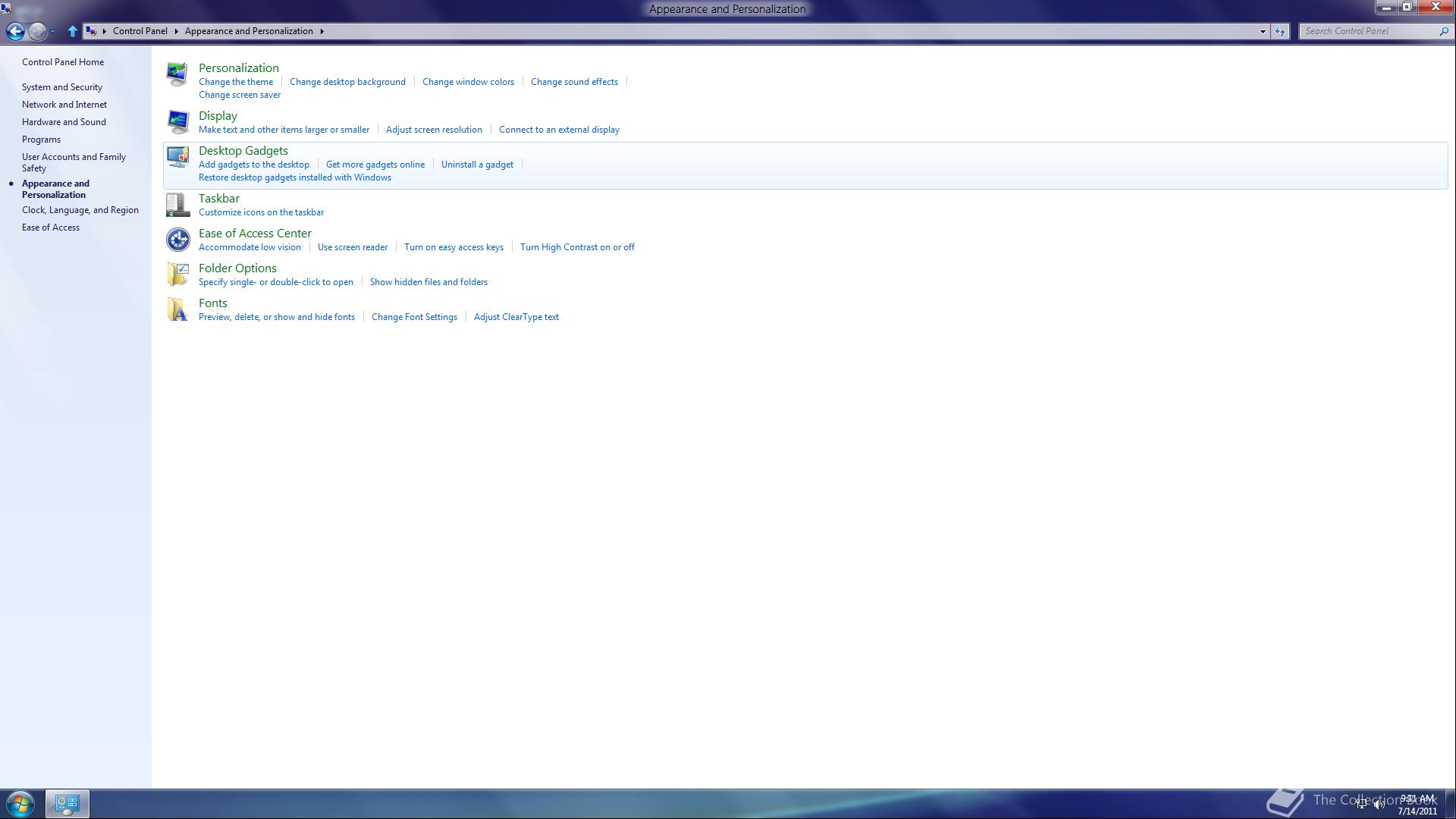Refresh the address bar view
Image resolution: width=1456 pixels, height=819 pixels.
coord(1280,31)
